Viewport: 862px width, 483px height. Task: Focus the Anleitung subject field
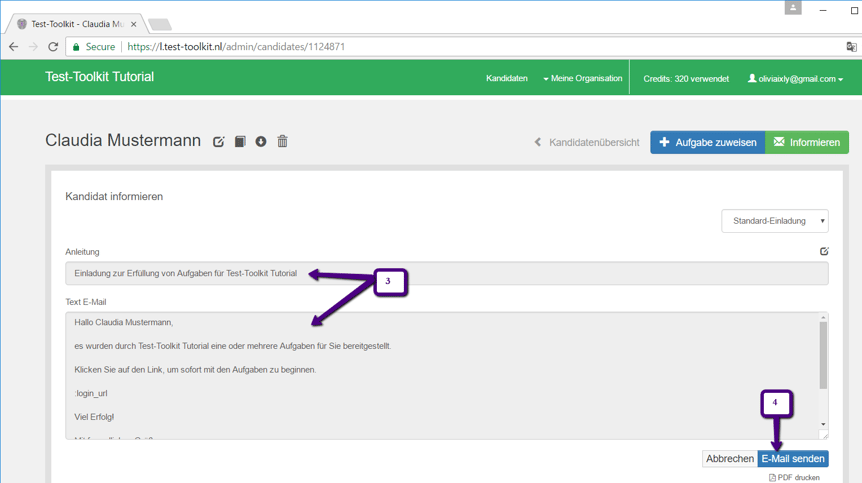[446, 273]
